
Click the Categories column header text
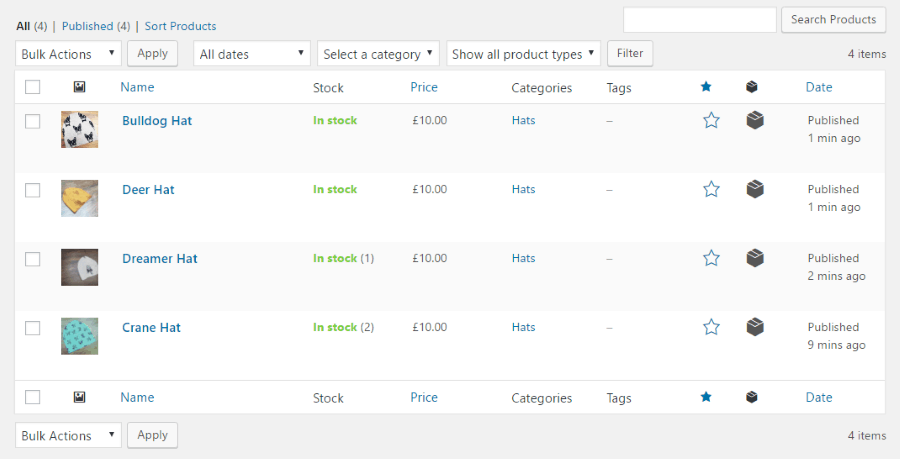542,88
